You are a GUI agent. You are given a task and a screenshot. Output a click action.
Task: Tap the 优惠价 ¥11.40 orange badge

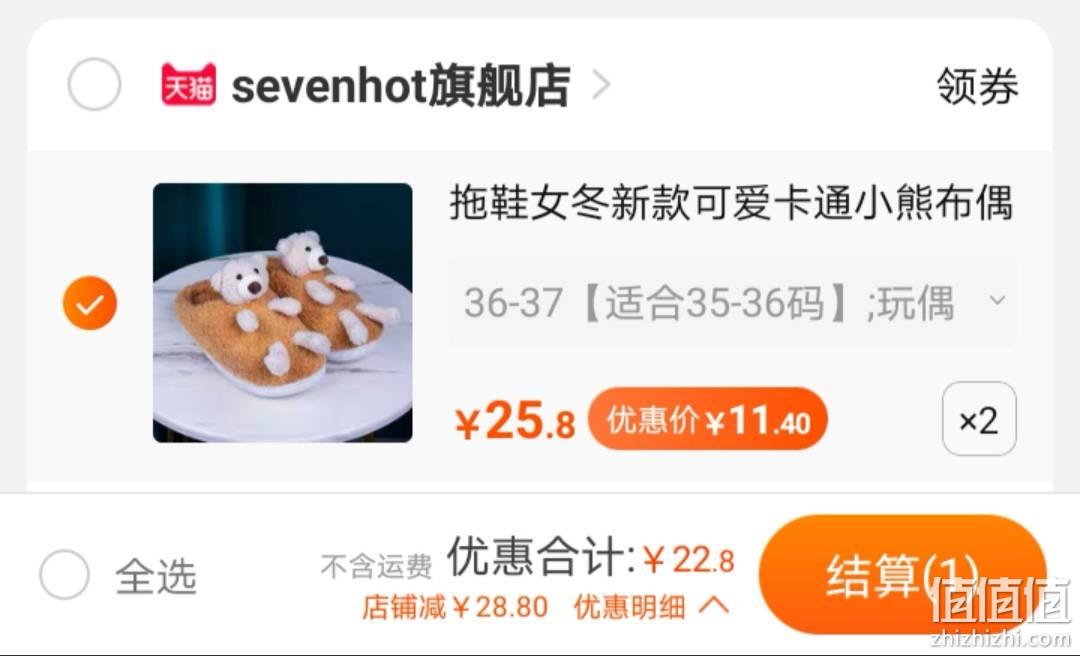tap(707, 419)
